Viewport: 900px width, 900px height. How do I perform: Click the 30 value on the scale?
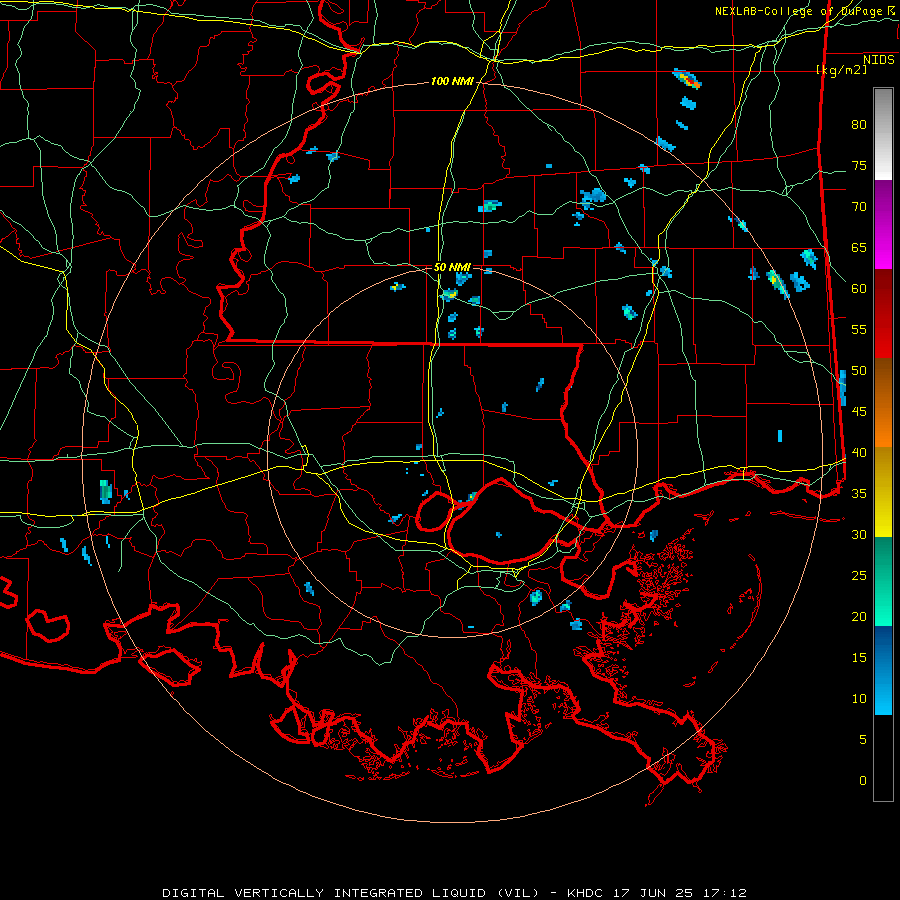[x=859, y=535]
